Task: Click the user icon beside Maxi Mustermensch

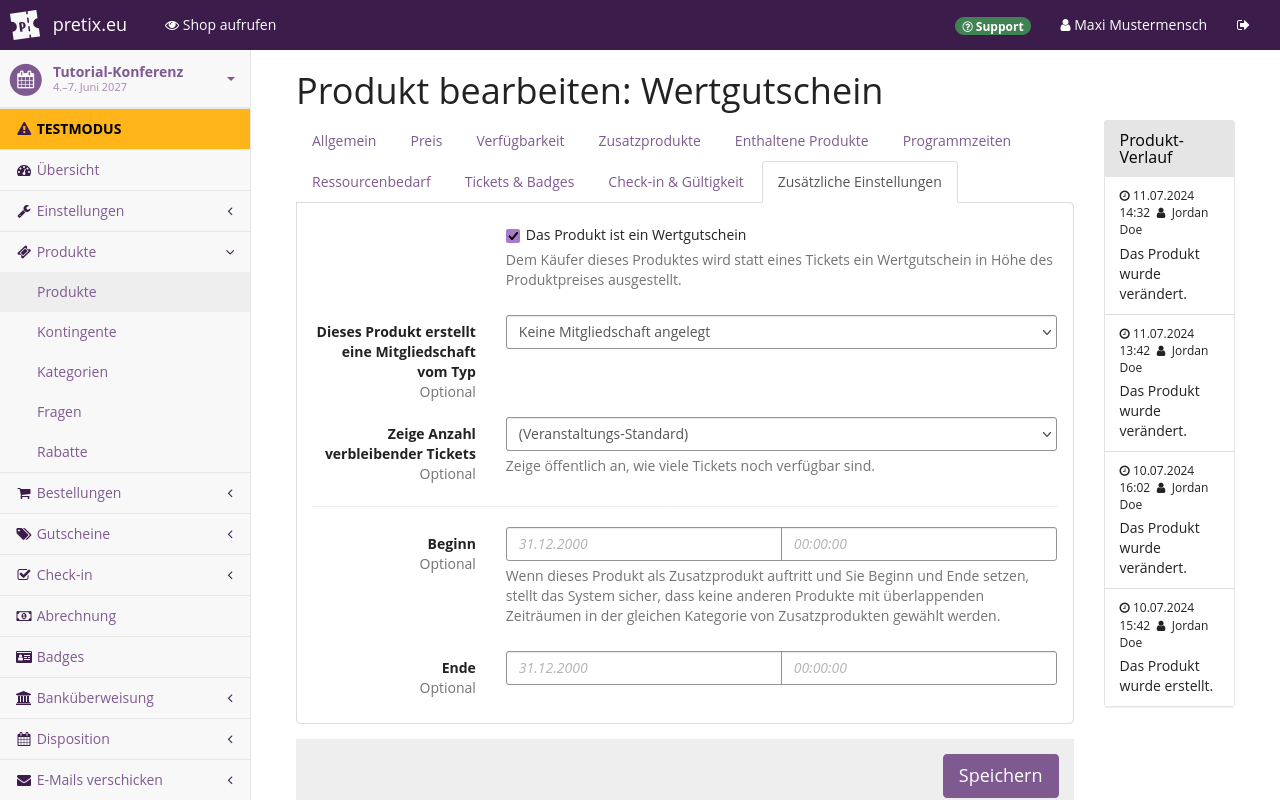Action: pyautogui.click(x=1065, y=25)
